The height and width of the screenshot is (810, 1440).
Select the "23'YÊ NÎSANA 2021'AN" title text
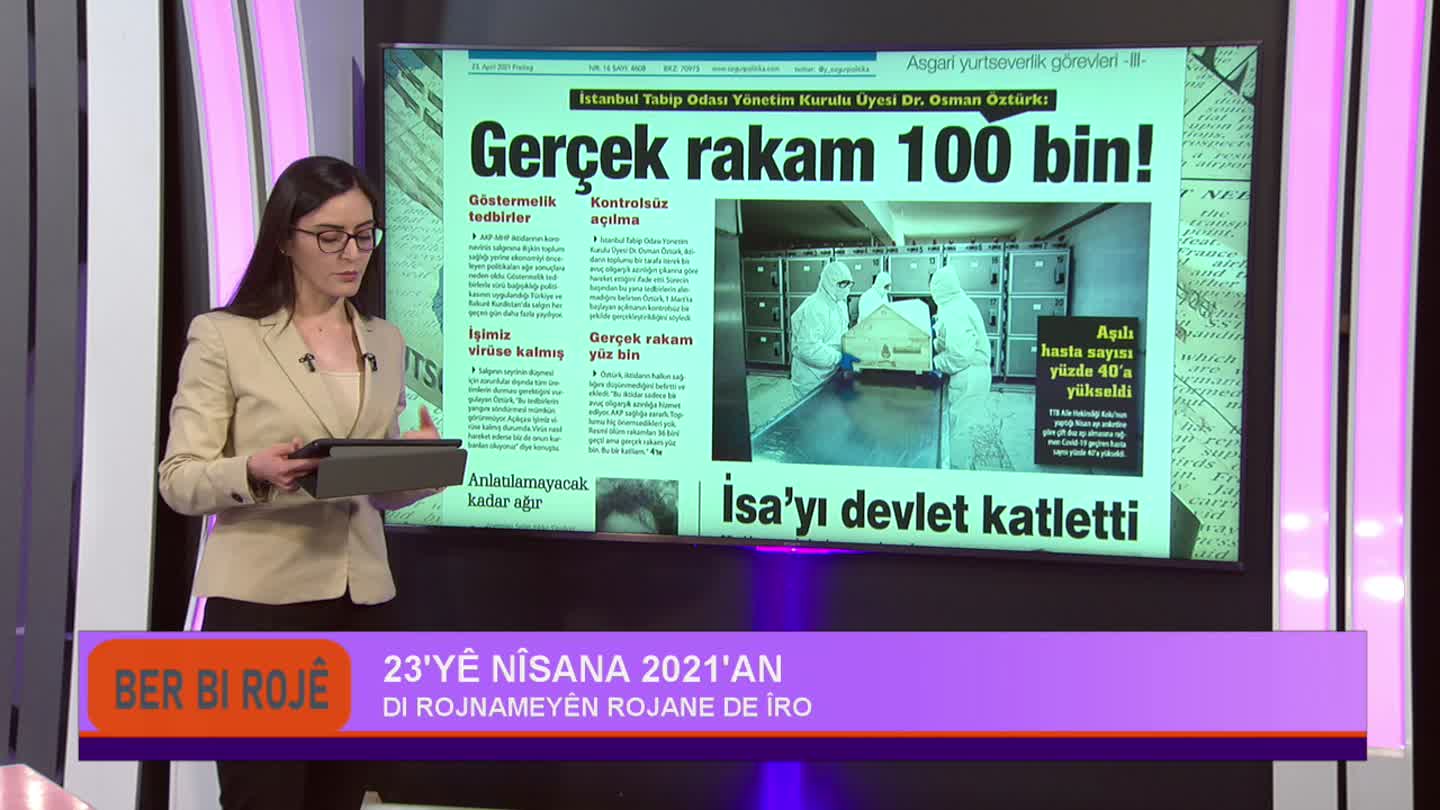point(583,669)
